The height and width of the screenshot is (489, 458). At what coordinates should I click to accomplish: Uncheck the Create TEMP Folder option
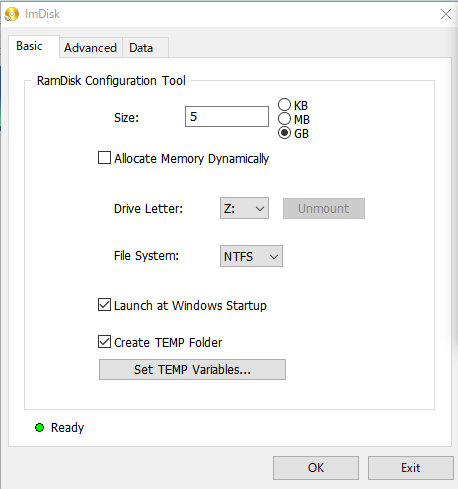click(104, 342)
